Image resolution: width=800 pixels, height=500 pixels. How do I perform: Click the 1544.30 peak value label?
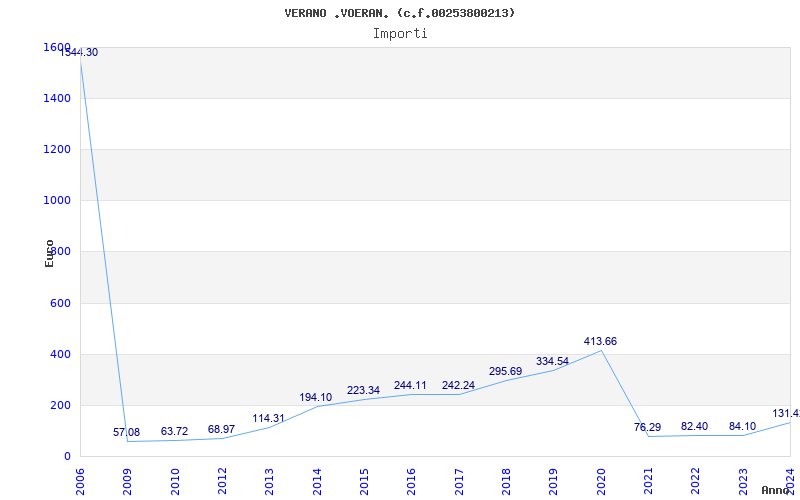(x=79, y=52)
